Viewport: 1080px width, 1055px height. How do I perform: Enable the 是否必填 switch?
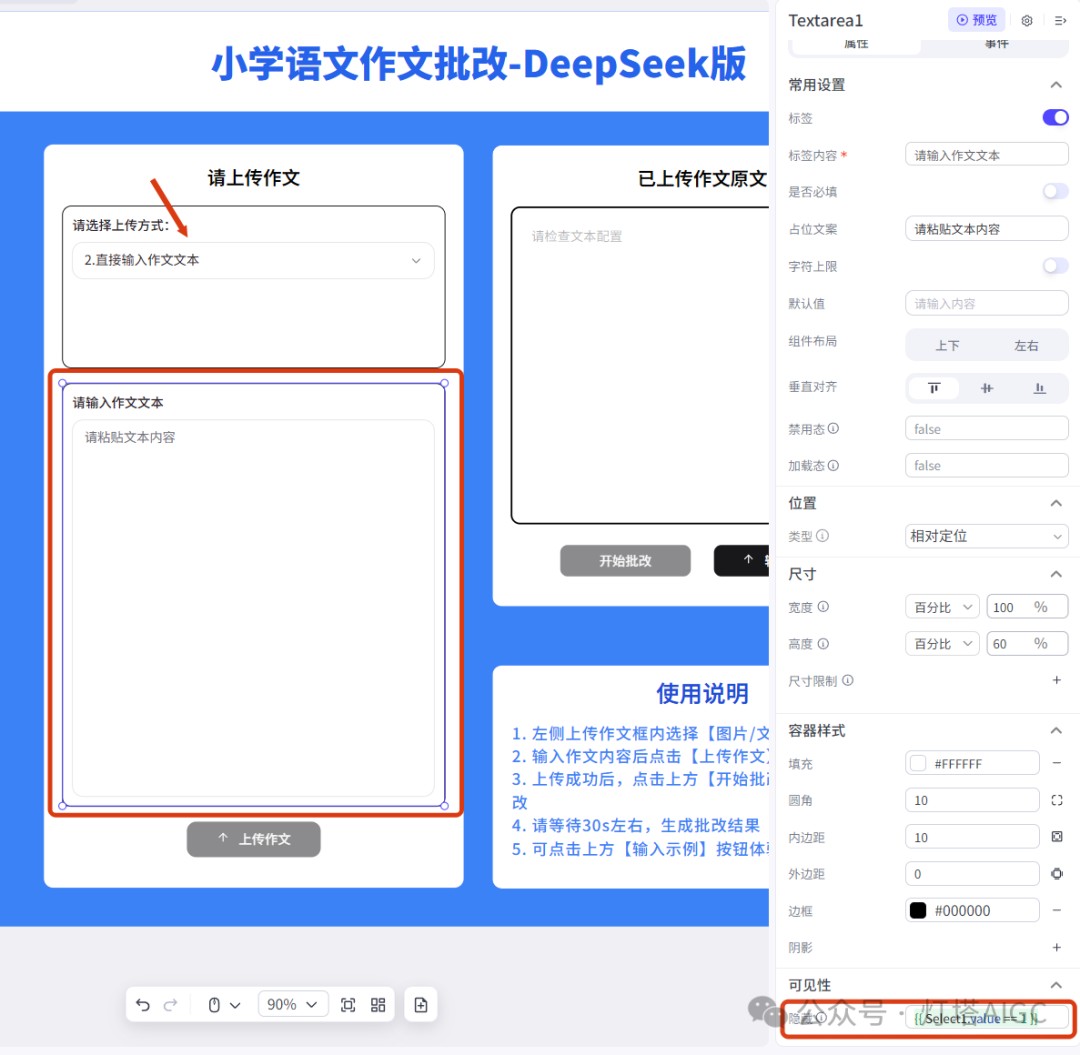1055,191
